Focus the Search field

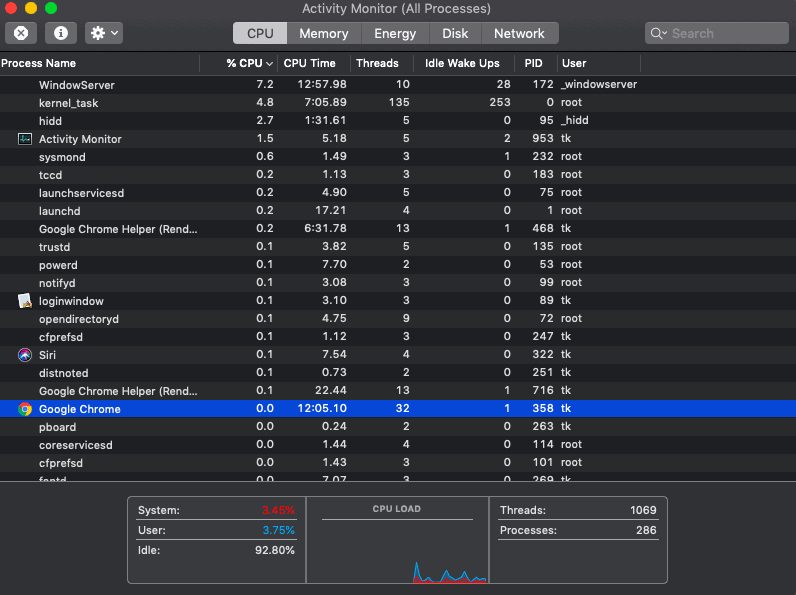[x=717, y=34]
